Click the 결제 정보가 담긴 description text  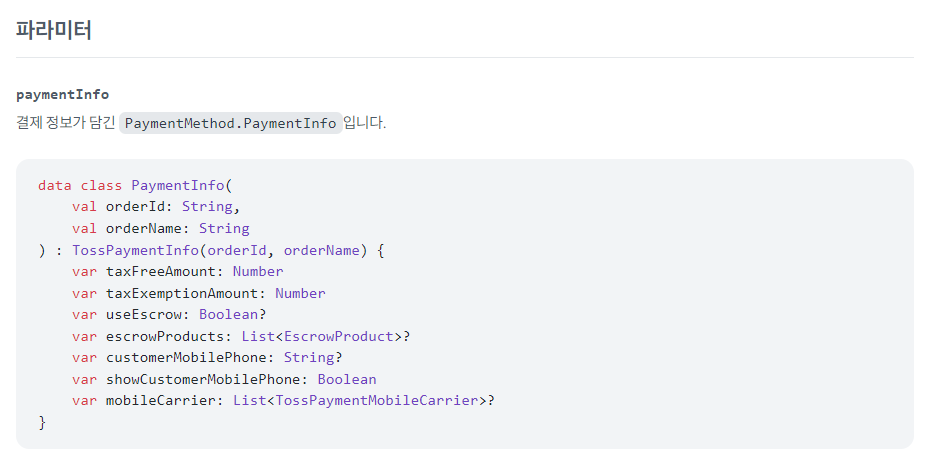(x=65, y=123)
